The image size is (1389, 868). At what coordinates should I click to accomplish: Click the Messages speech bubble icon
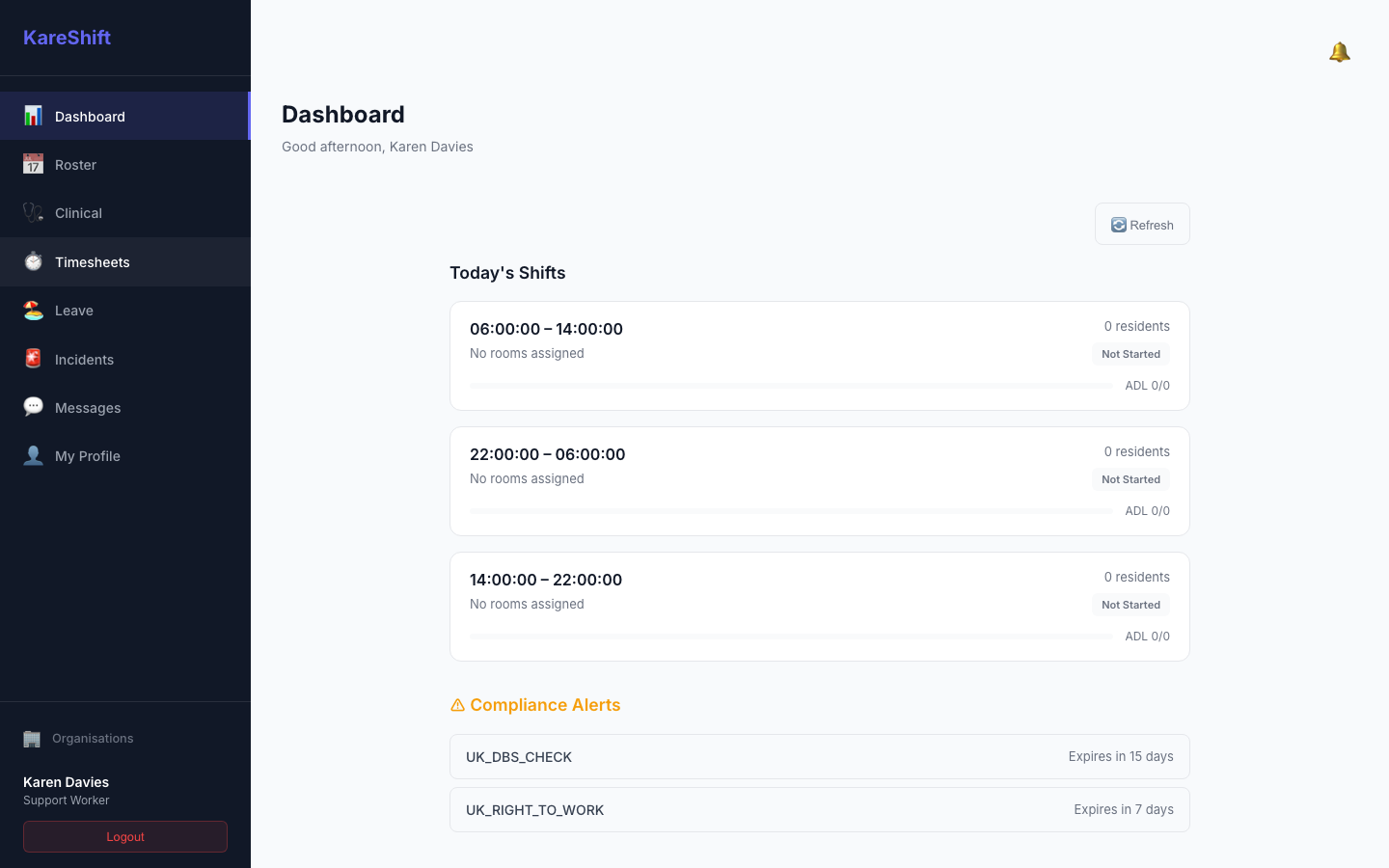[33, 407]
